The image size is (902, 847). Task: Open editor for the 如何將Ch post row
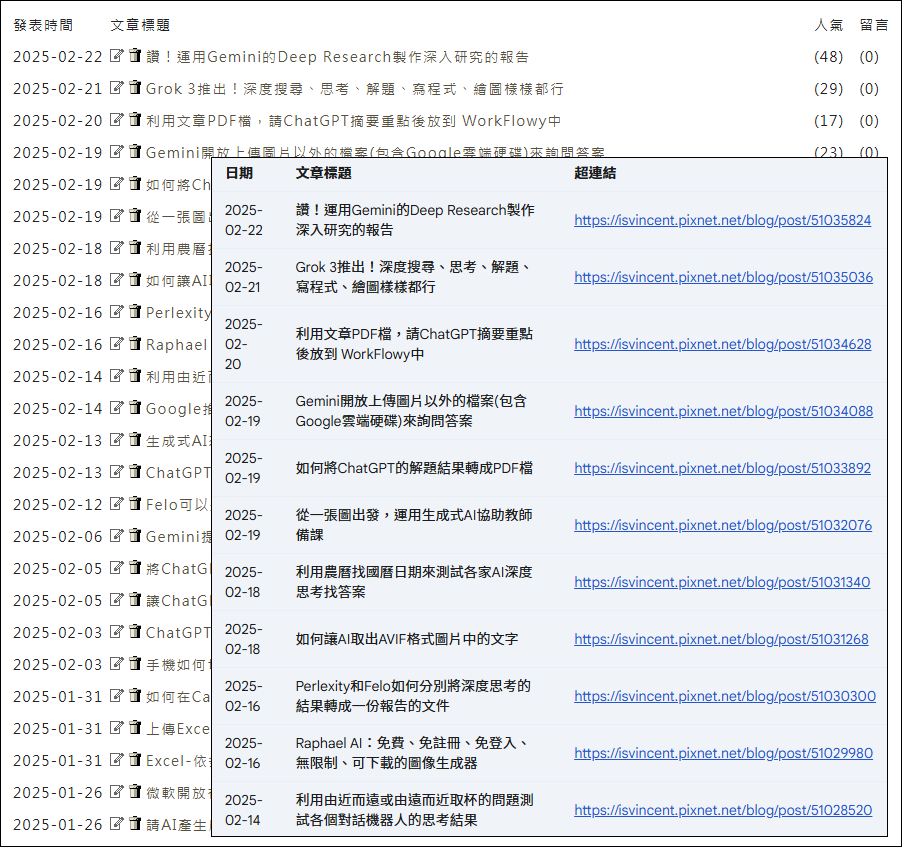coord(117,184)
